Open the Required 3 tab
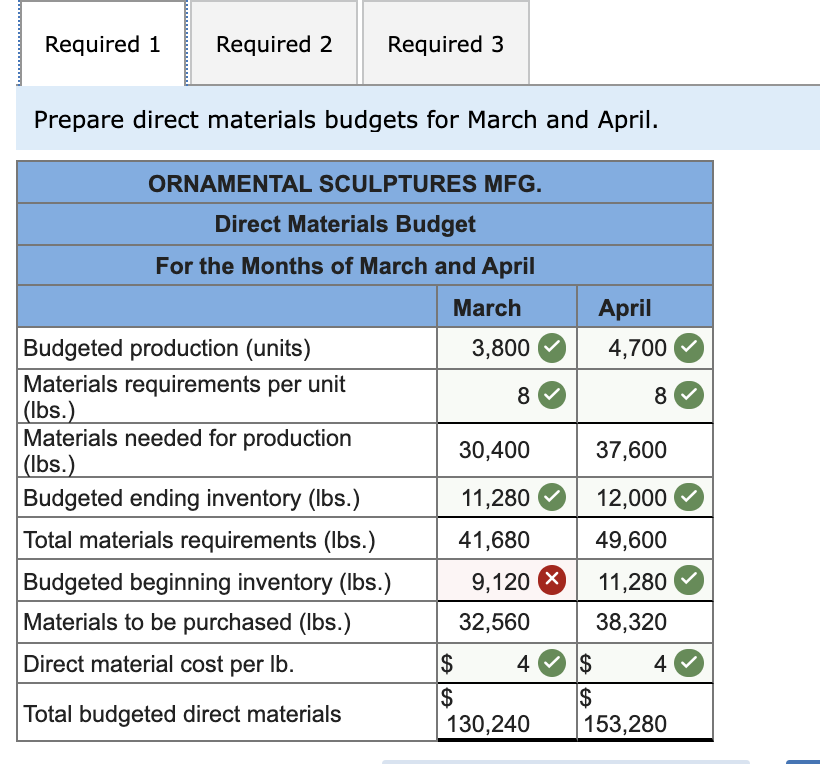This screenshot has height=764, width=820. click(446, 43)
